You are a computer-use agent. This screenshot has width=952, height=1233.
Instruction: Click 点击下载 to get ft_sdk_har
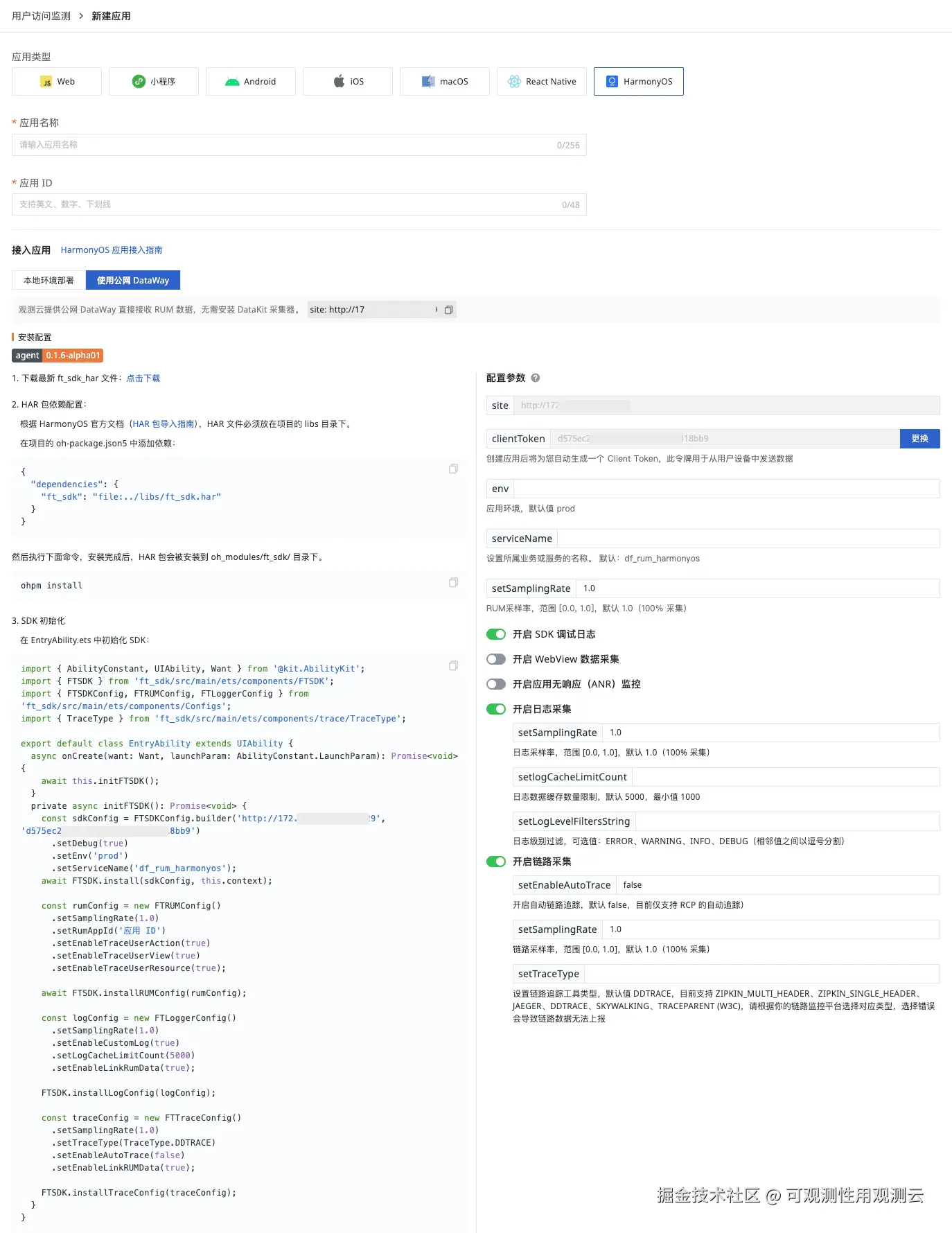click(x=143, y=378)
